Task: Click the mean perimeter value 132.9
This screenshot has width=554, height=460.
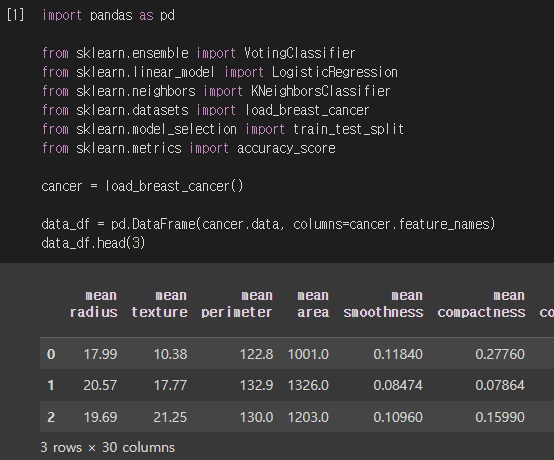Action: [257, 385]
